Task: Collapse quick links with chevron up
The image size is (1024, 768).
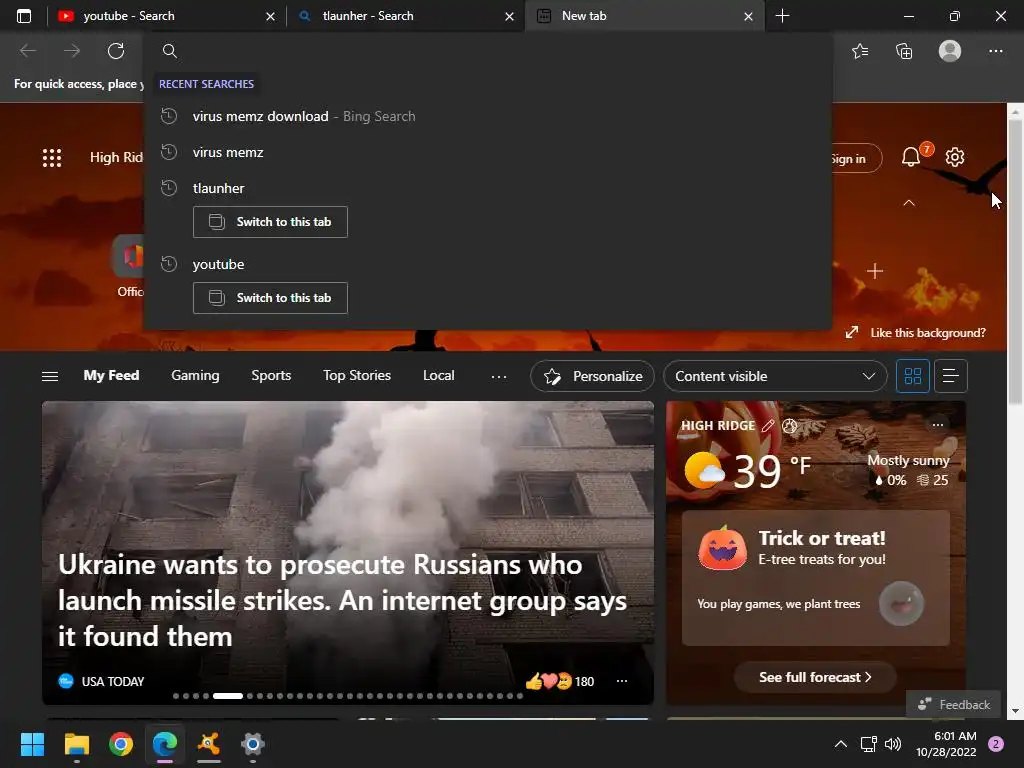Action: point(908,203)
